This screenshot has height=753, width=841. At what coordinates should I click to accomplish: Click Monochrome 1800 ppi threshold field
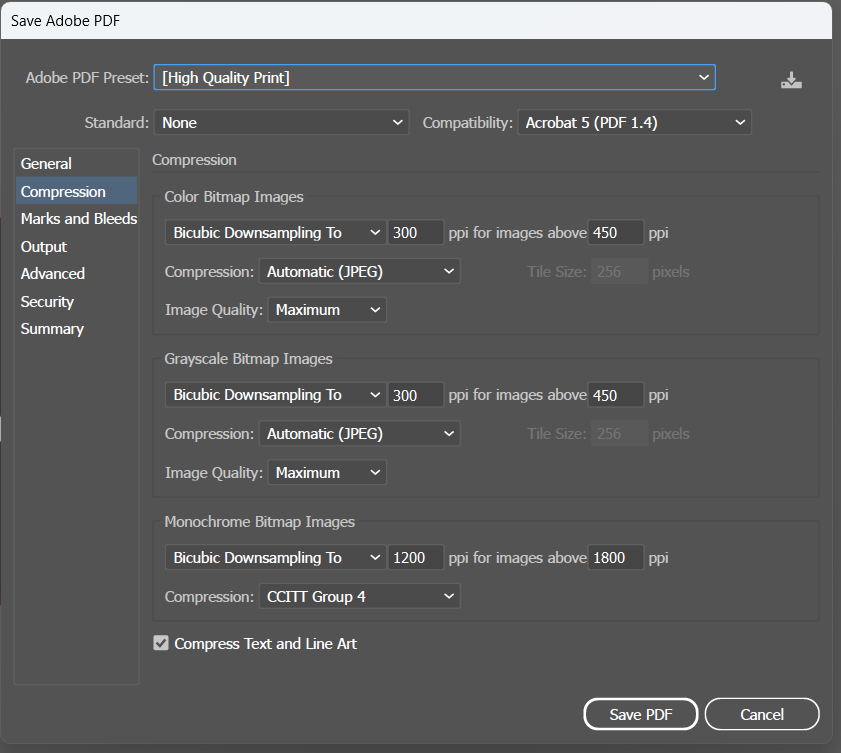click(x=615, y=557)
